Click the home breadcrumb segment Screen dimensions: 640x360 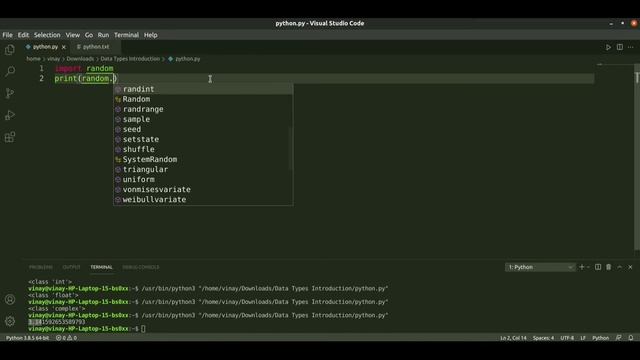33,59
